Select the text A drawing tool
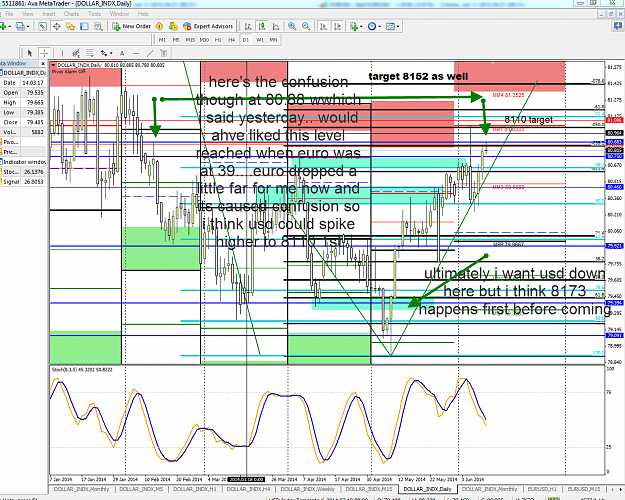The image size is (625, 500). pyautogui.click(x=122, y=53)
